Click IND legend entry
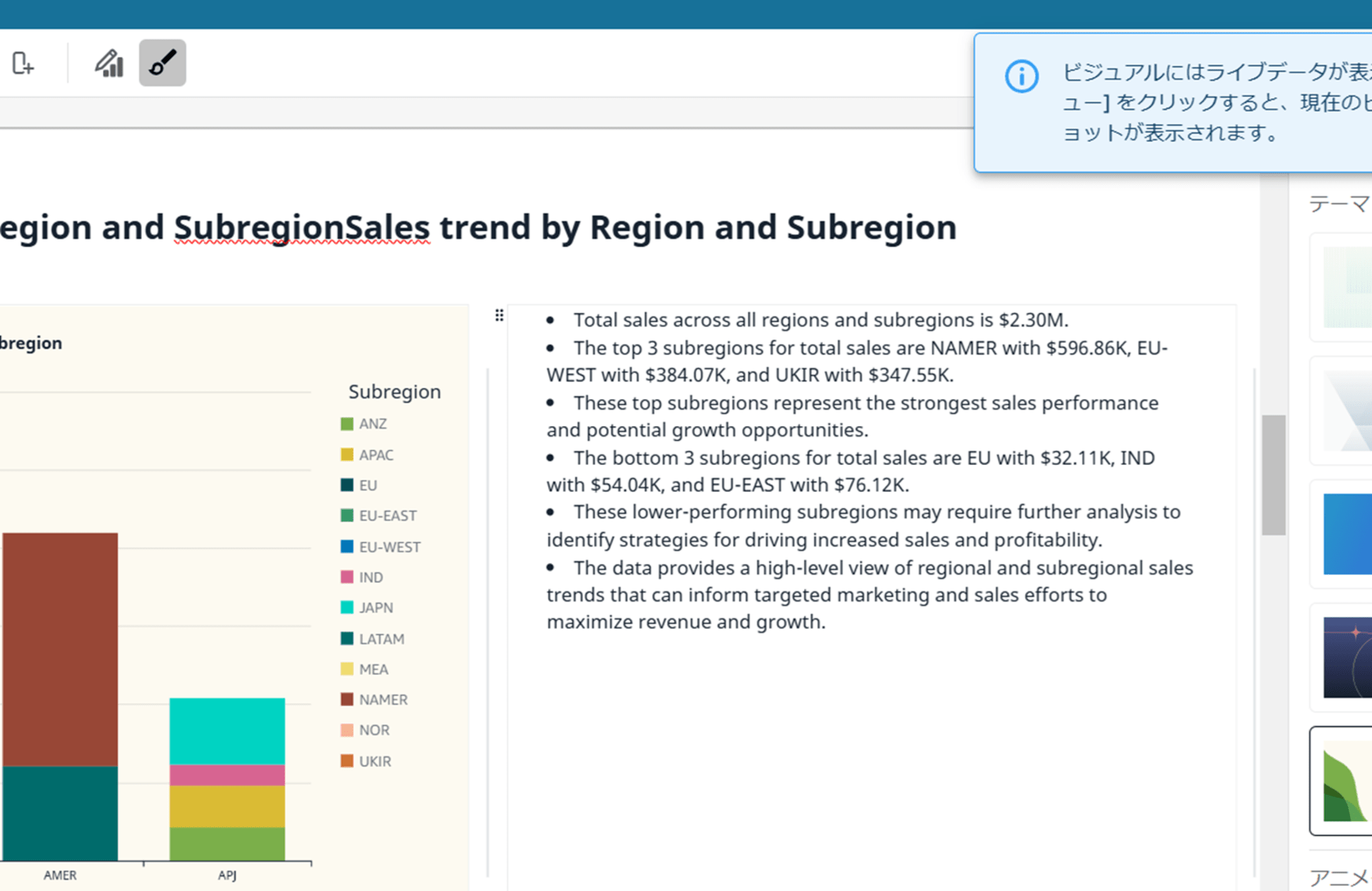 click(x=362, y=578)
